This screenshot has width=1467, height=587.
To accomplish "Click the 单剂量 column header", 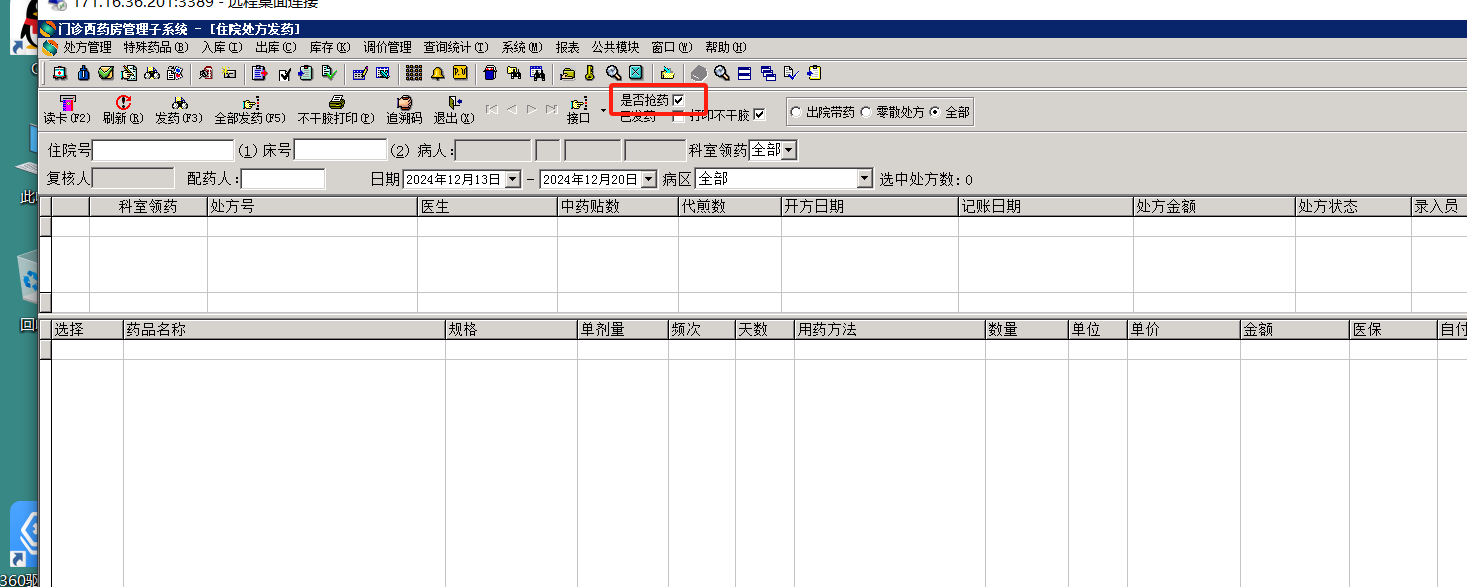I will [x=623, y=329].
